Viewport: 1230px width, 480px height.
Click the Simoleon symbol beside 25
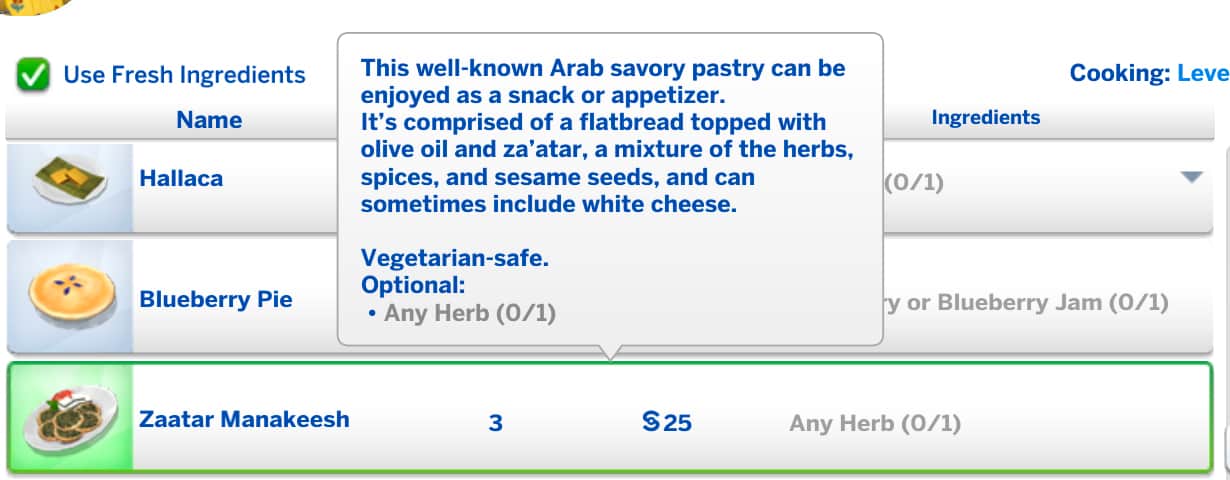pos(651,422)
